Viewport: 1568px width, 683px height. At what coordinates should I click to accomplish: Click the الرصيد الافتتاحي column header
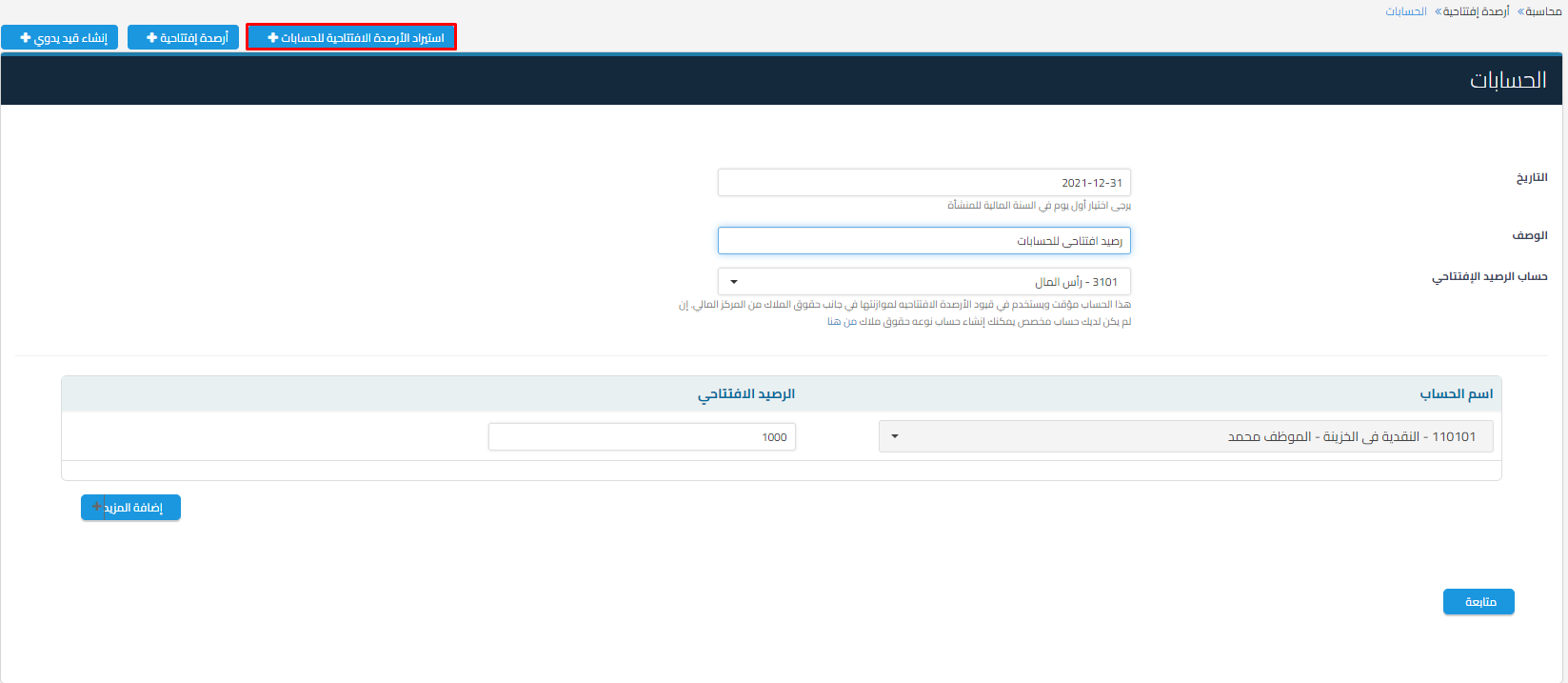pos(745,393)
